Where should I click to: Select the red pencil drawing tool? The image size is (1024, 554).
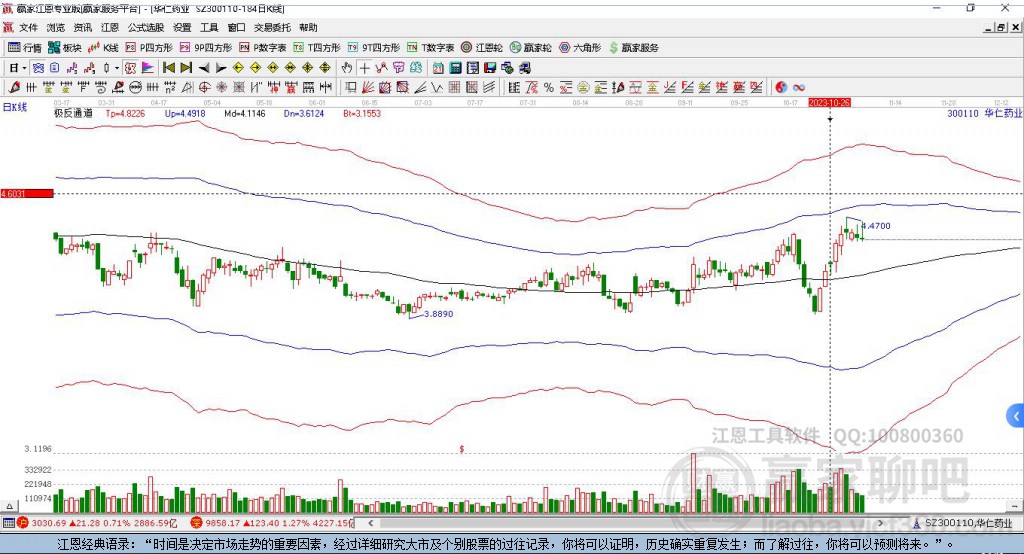[14, 88]
